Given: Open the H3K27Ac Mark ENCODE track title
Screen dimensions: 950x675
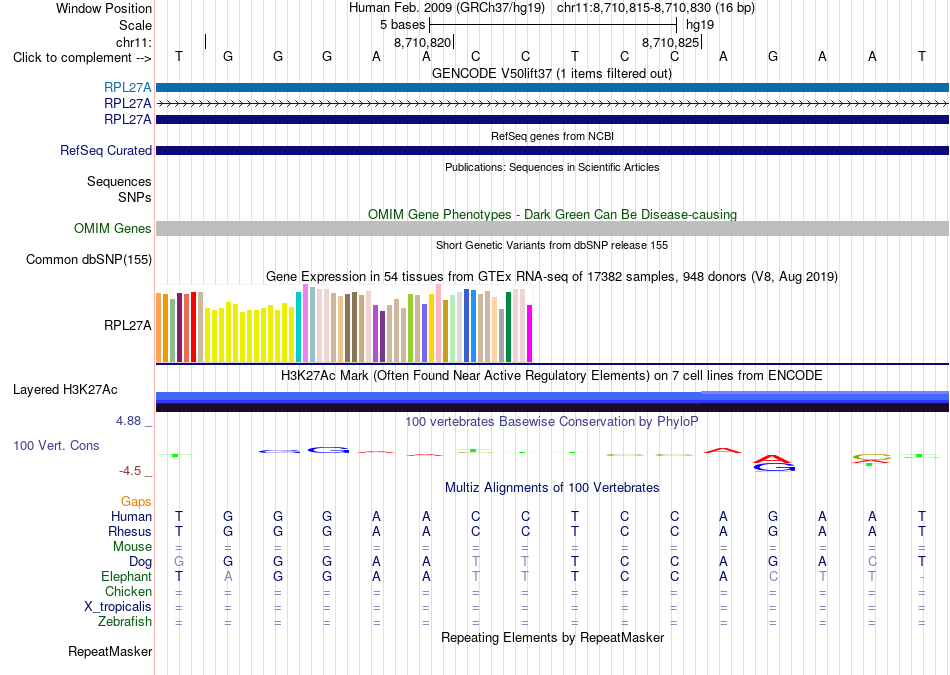Looking at the screenshot, I should [551, 376].
